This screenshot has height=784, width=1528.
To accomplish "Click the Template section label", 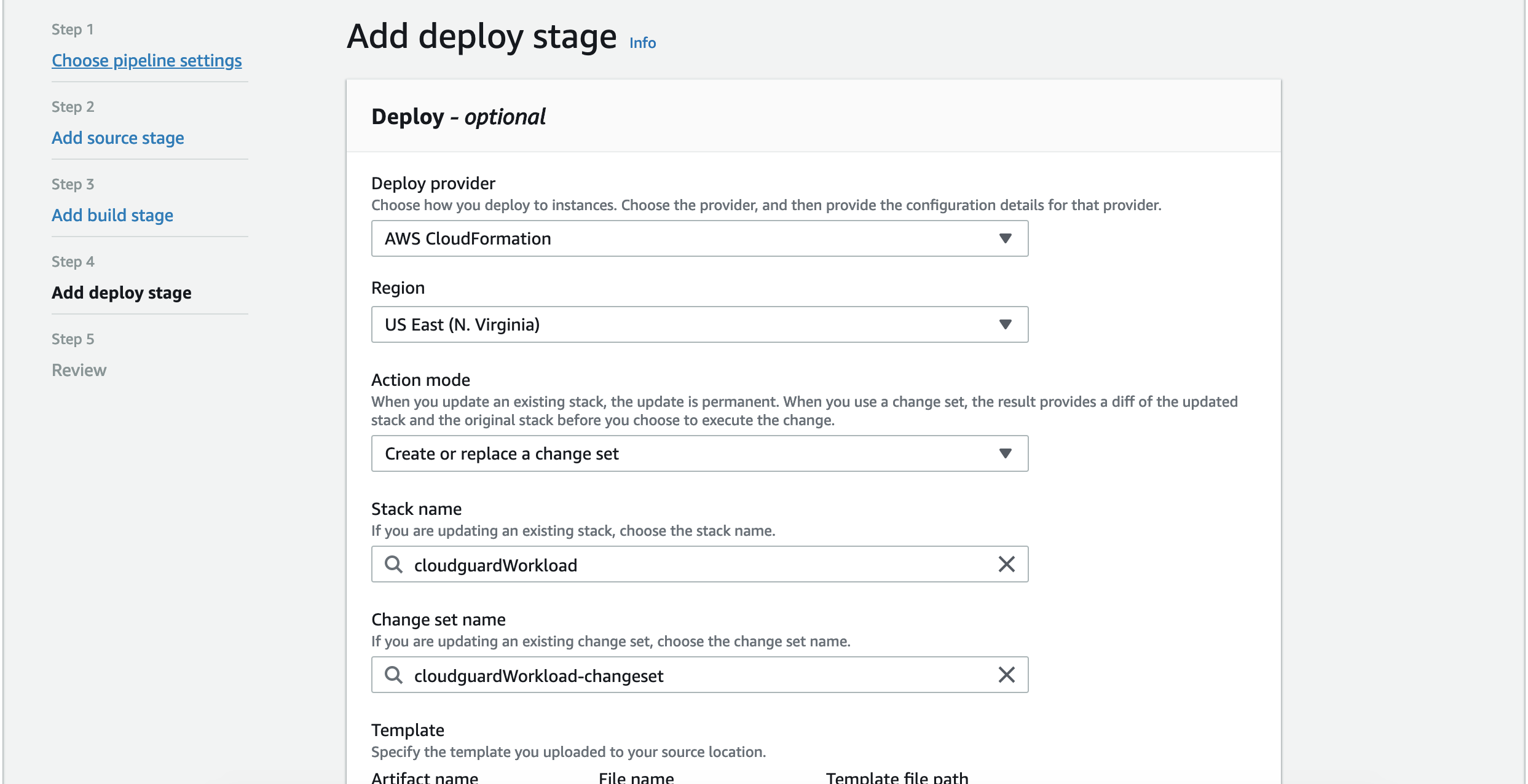I will [x=408, y=730].
